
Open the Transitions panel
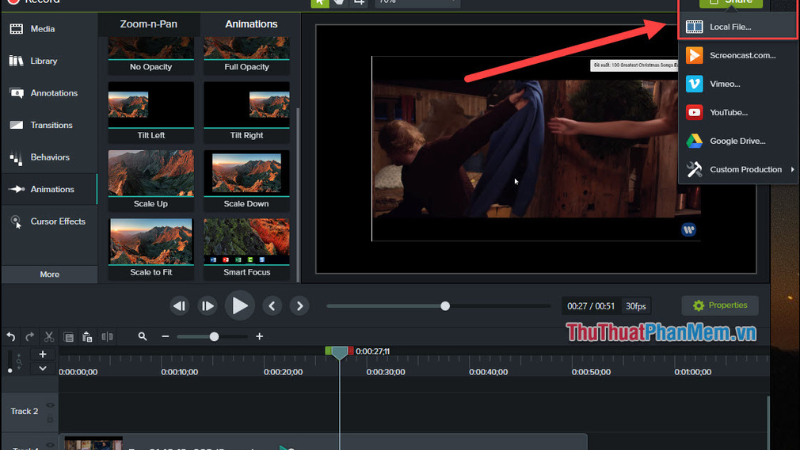coord(51,125)
